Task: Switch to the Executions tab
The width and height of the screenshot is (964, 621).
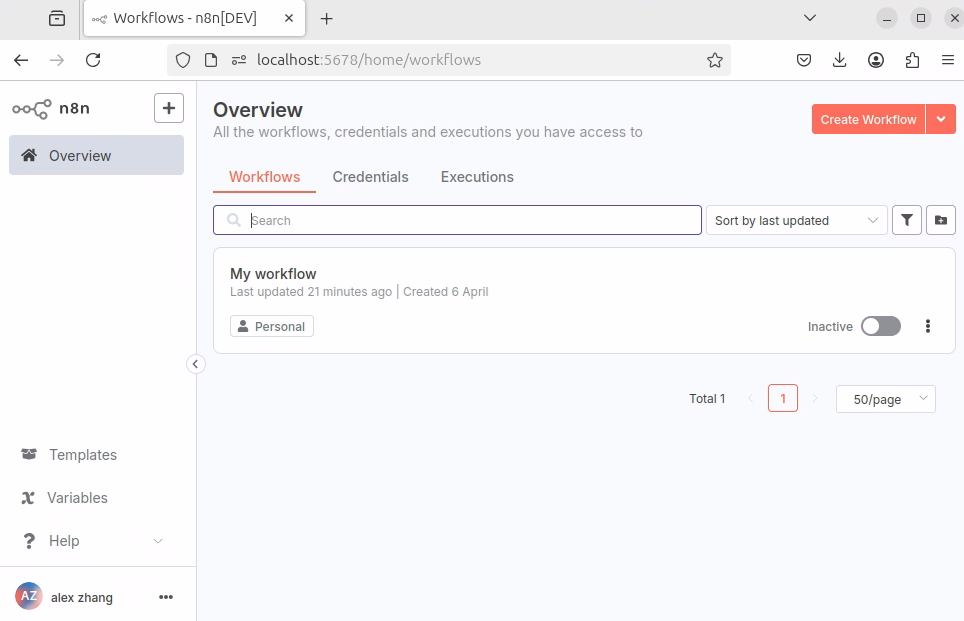Action: point(477,177)
